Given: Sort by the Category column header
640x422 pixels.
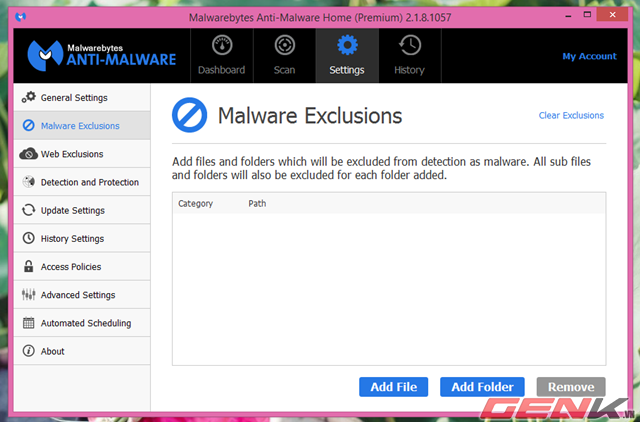Looking at the screenshot, I should pyautogui.click(x=196, y=203).
